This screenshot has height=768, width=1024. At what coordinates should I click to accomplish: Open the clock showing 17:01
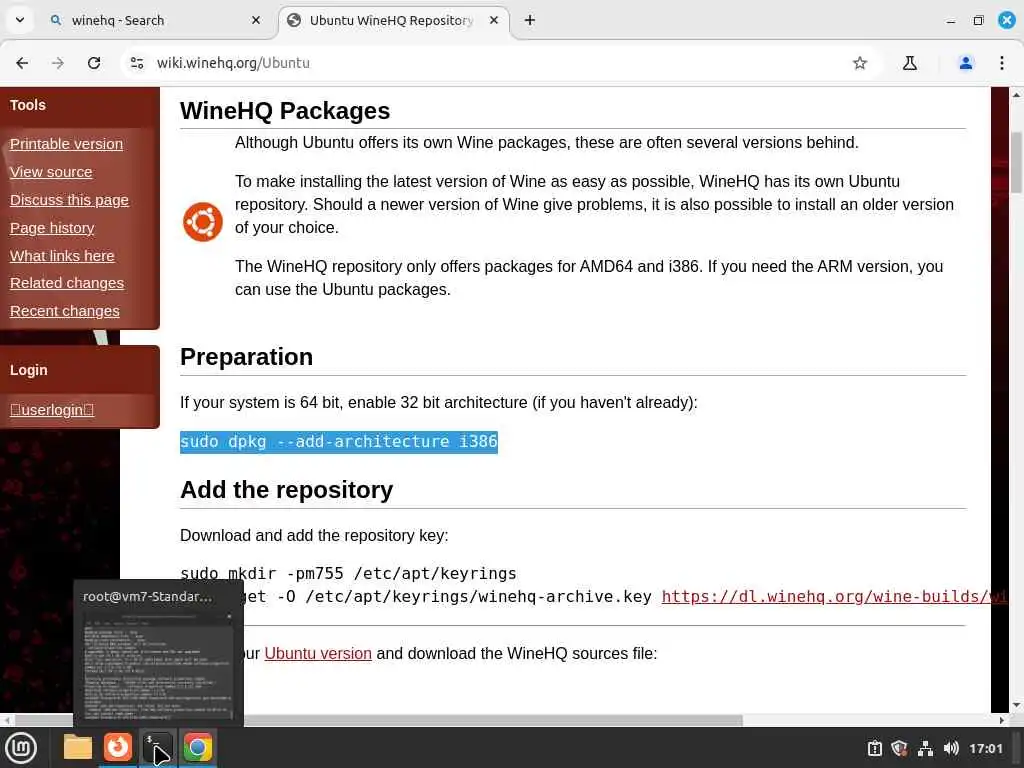point(985,748)
